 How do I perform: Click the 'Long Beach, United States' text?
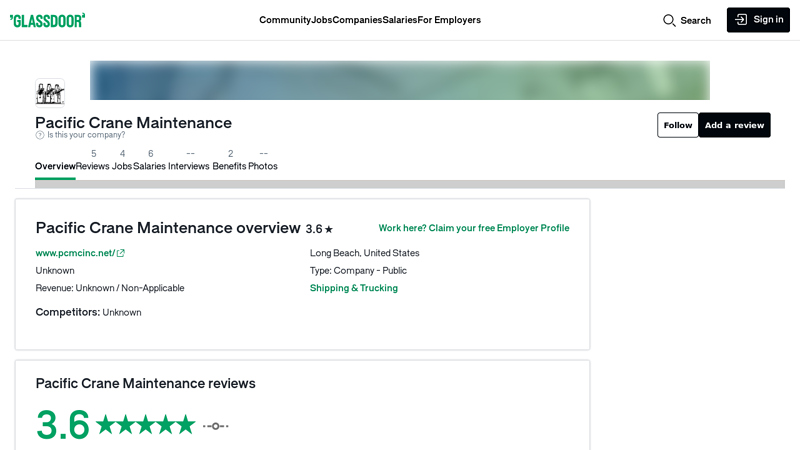364,253
